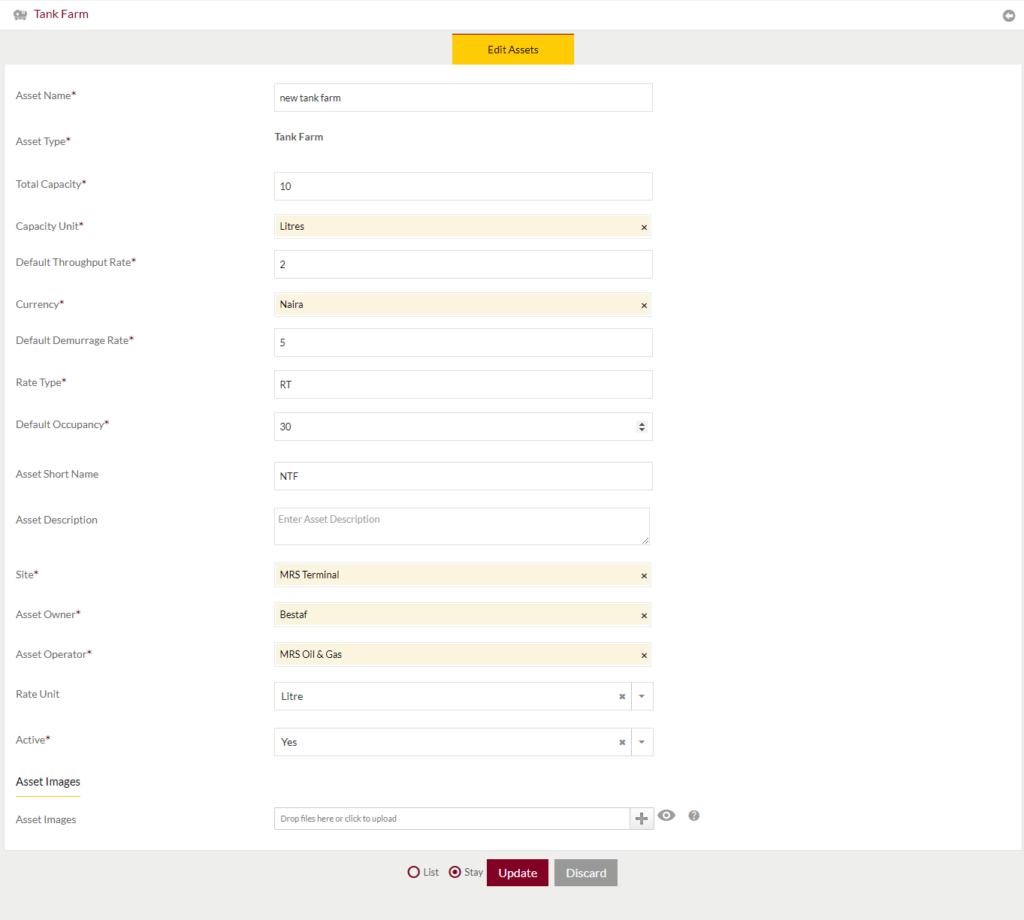This screenshot has width=1024, height=920.
Task: Click the plus icon to add asset images
Action: 641,818
